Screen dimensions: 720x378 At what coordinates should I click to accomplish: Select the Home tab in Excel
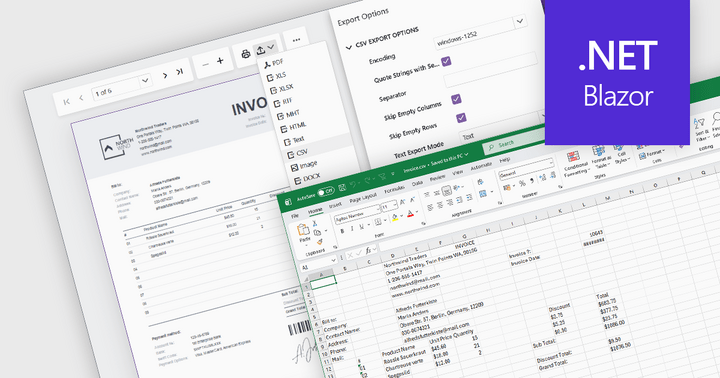point(315,210)
